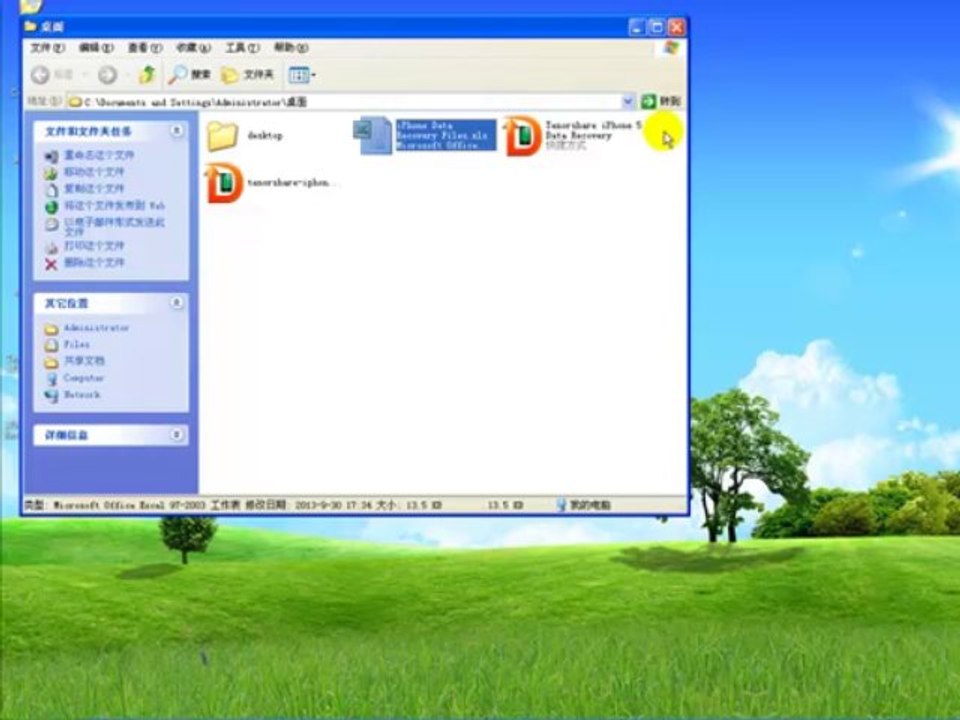Click the window title bar folder icon

point(31,26)
